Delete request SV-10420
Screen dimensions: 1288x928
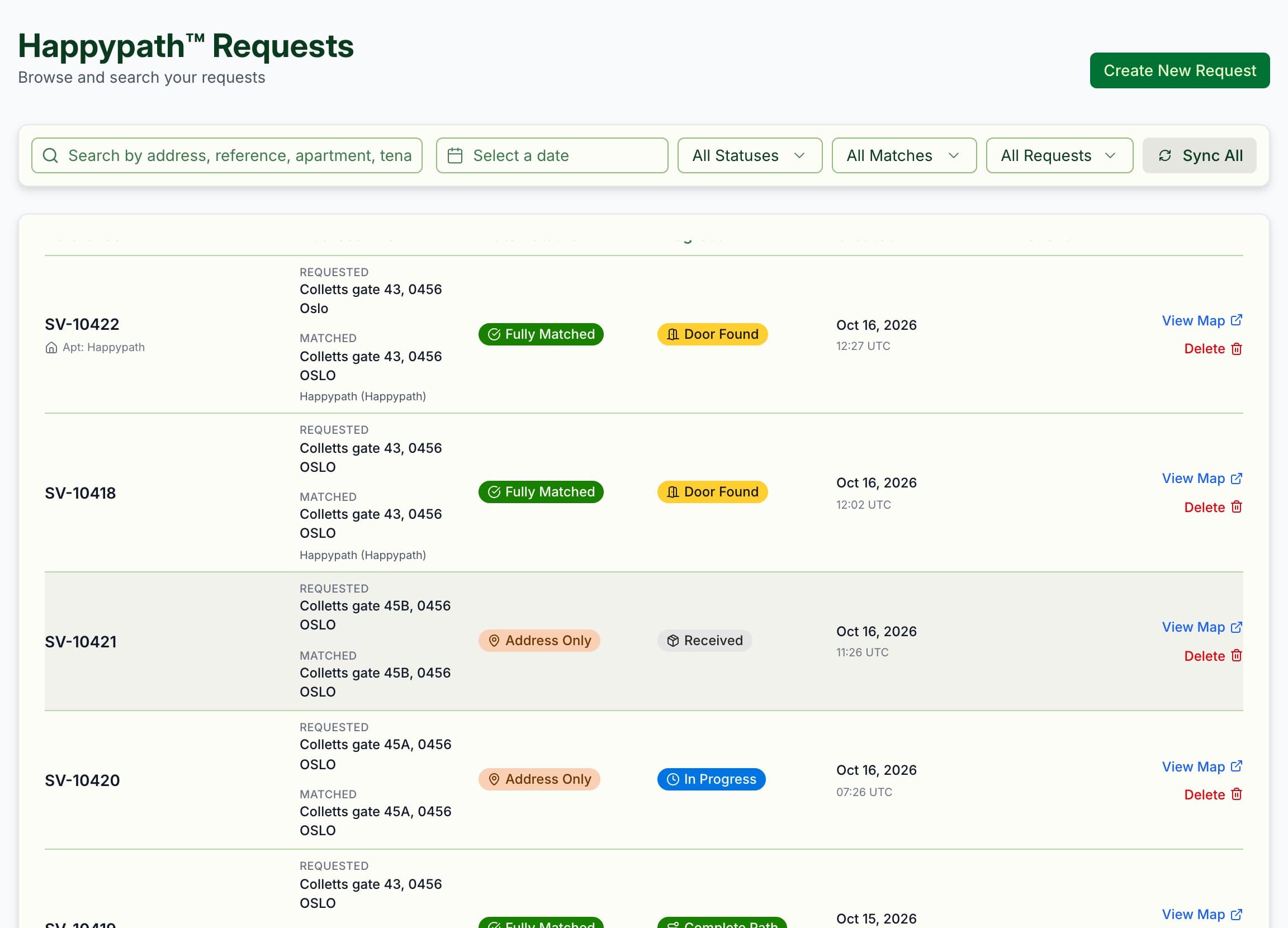1213,794
